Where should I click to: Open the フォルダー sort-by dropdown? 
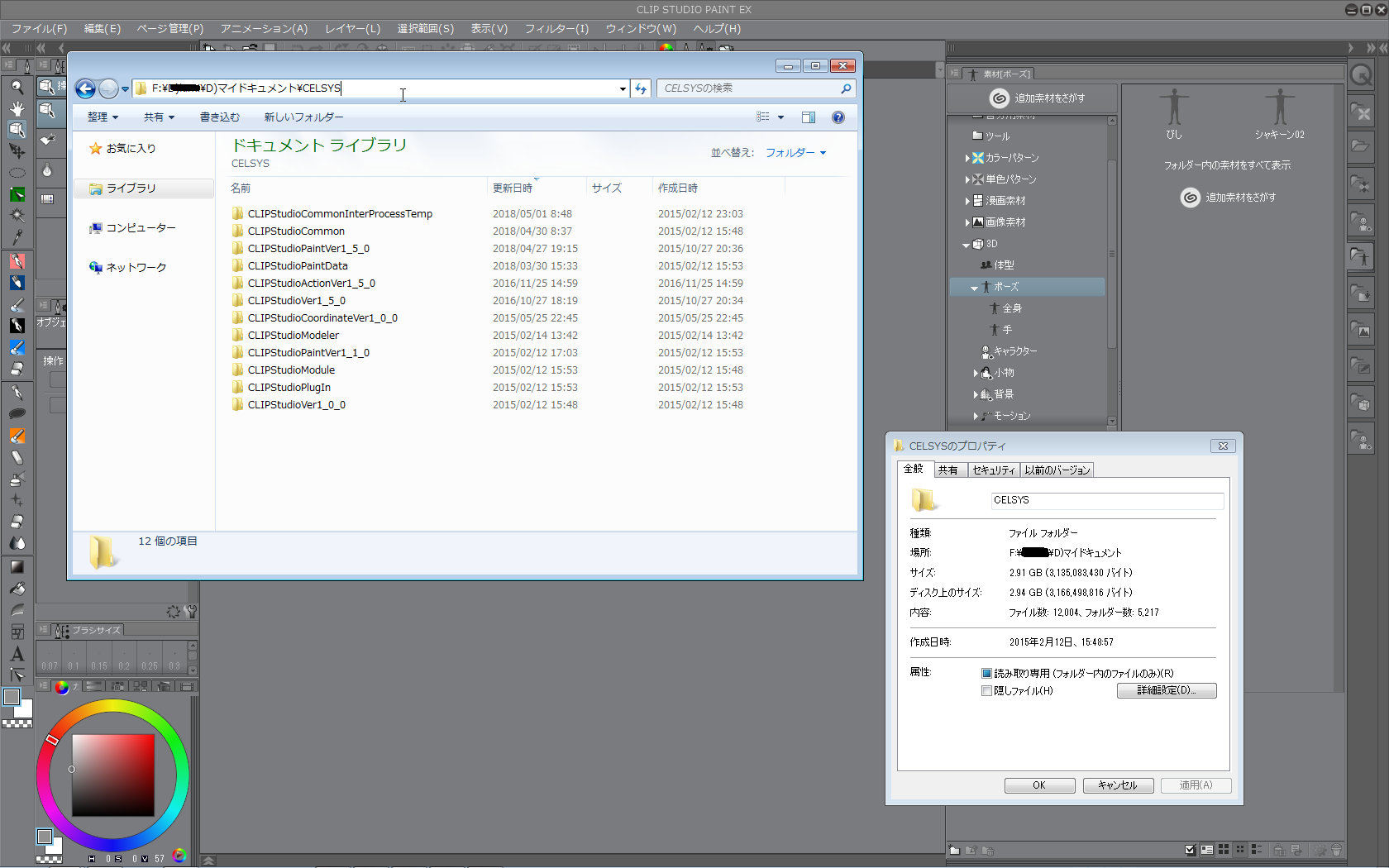tap(796, 153)
